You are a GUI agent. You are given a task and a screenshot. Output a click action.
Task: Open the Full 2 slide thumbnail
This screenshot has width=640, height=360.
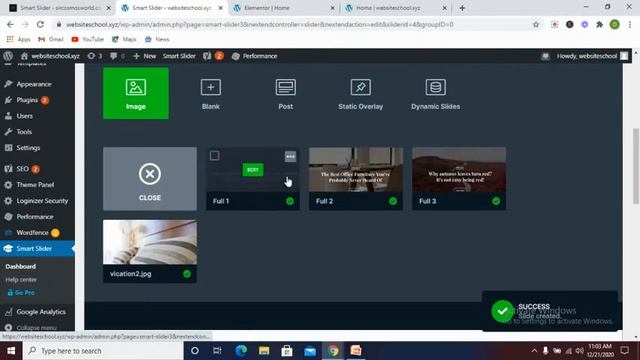click(x=356, y=170)
